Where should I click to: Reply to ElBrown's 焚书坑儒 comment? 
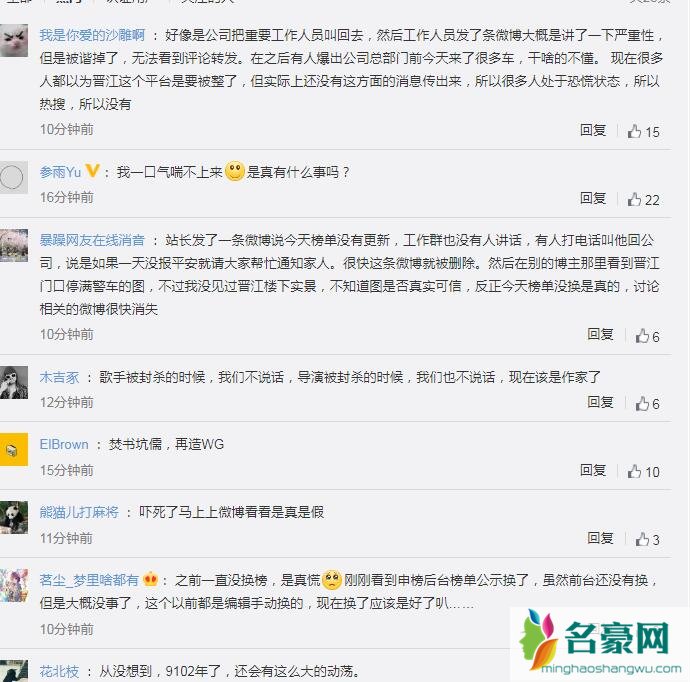593,470
